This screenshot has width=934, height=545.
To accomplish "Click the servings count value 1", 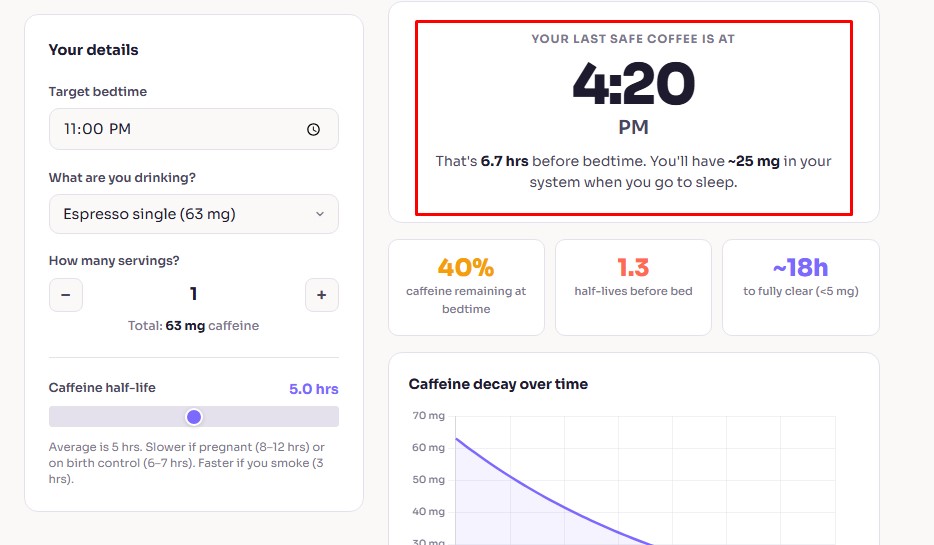I will (194, 294).
